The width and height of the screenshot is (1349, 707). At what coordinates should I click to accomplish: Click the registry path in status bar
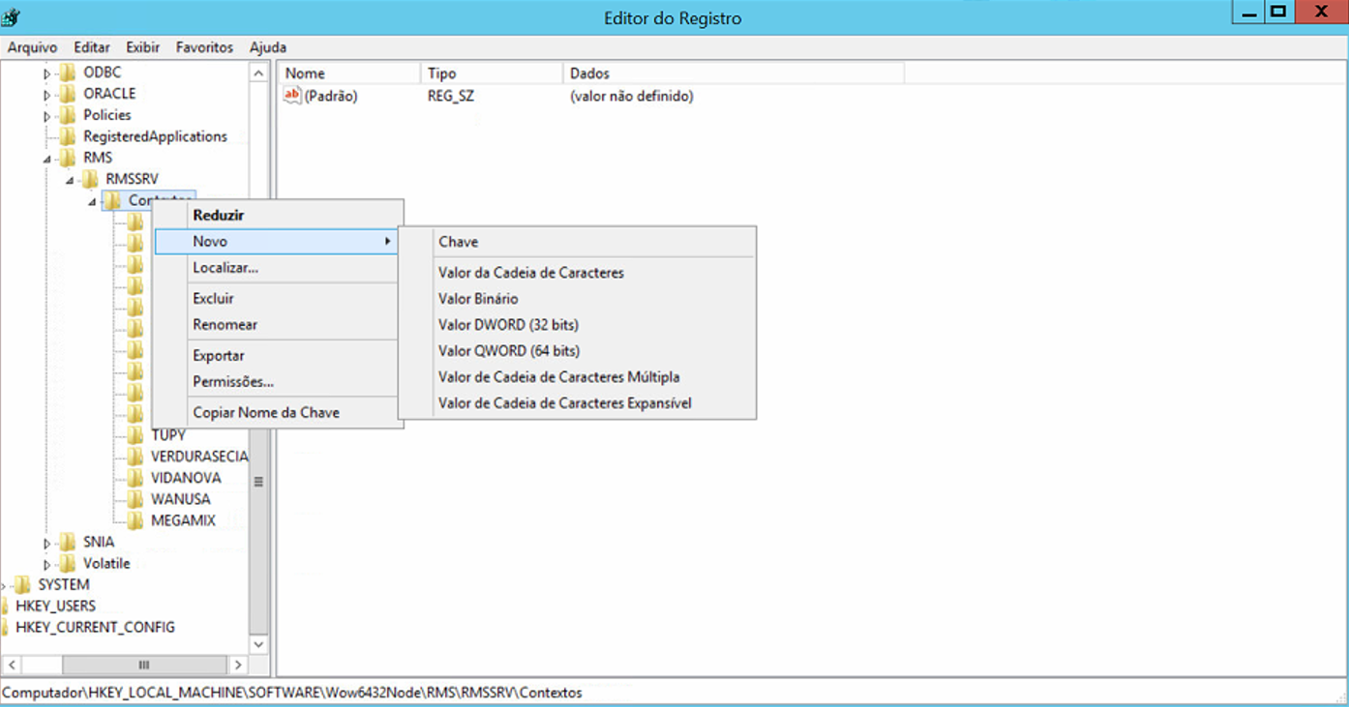click(x=292, y=692)
